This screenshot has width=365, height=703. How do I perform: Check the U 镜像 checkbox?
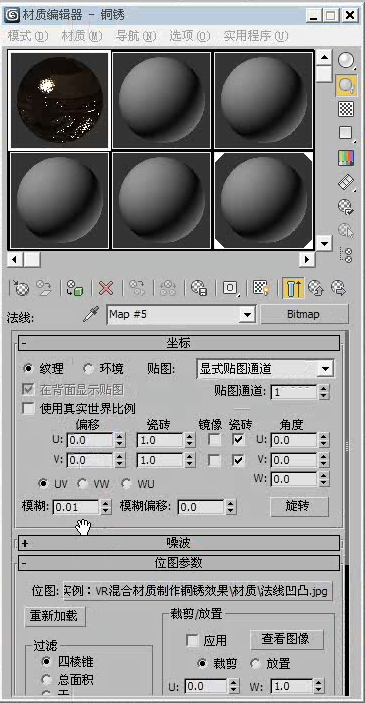(x=215, y=440)
